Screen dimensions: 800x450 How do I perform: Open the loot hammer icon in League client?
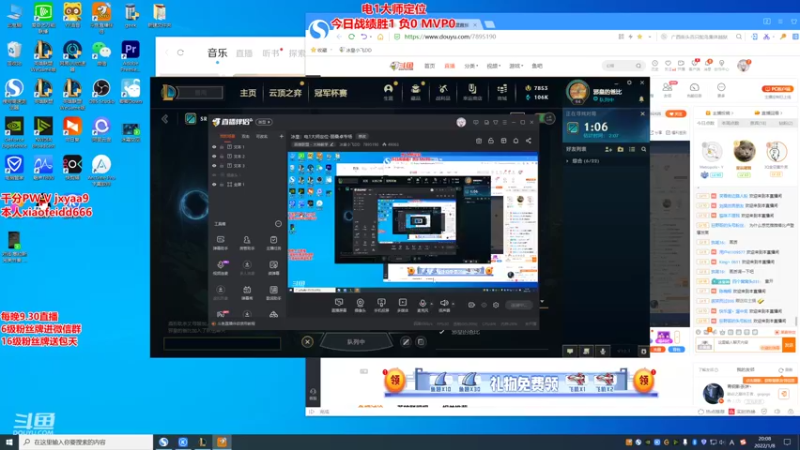443,91
